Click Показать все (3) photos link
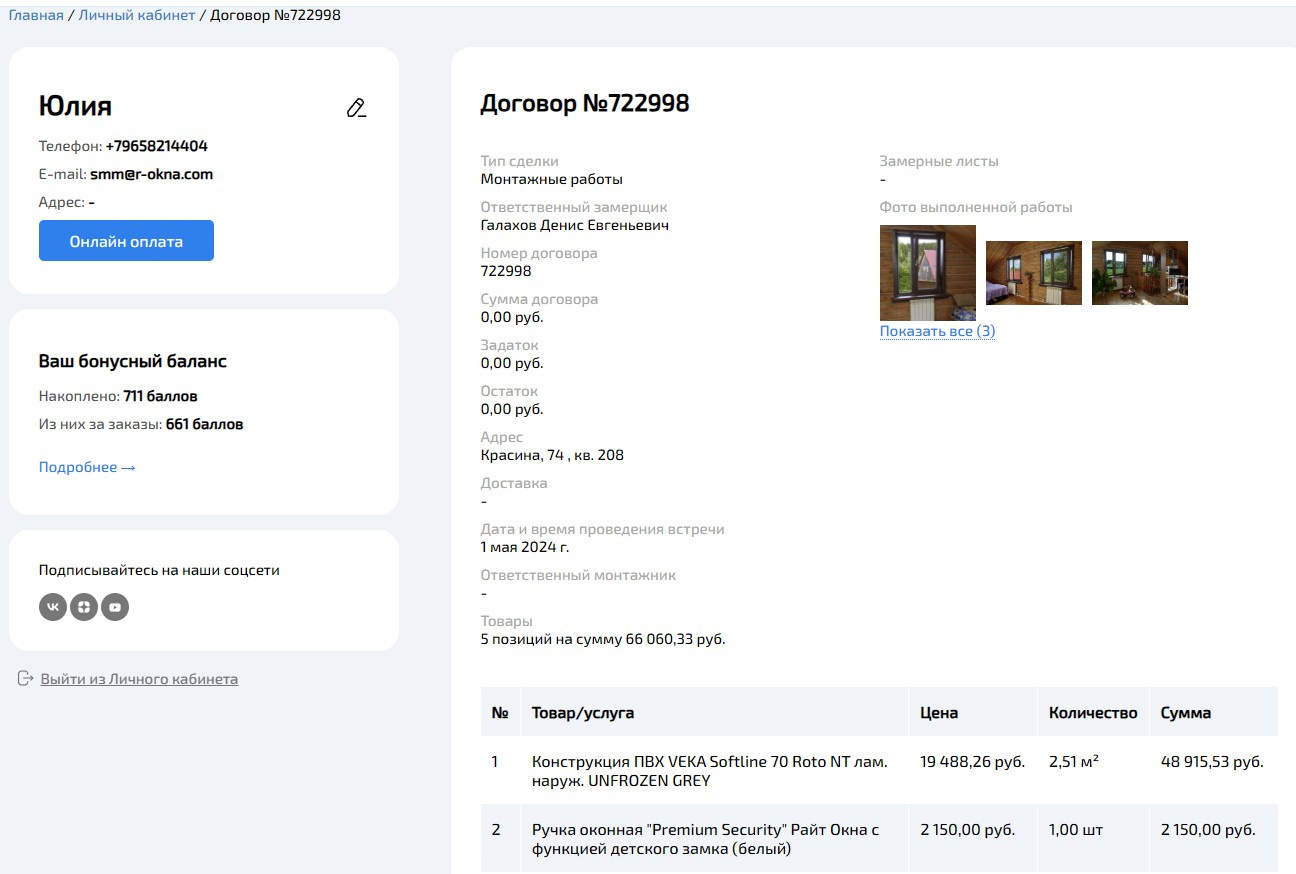Viewport: 1296px width, 874px height. [x=937, y=331]
